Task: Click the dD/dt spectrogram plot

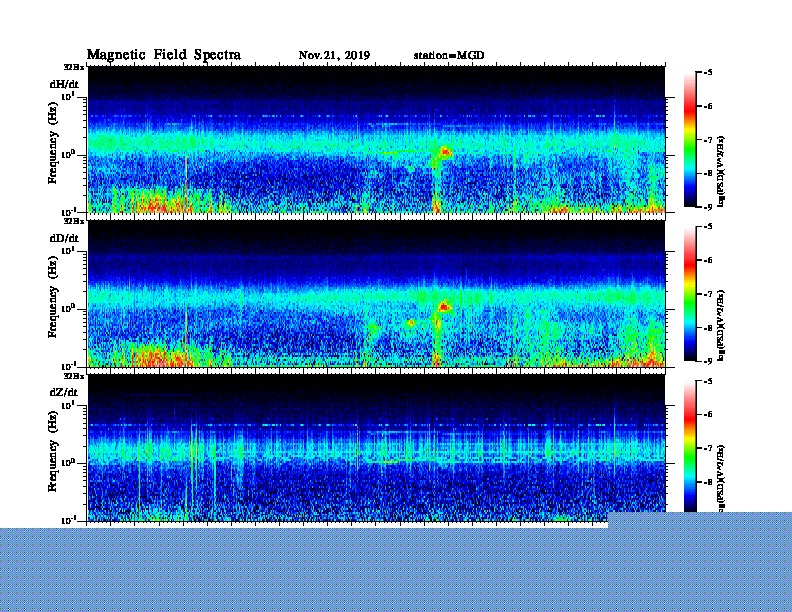Action: point(376,294)
